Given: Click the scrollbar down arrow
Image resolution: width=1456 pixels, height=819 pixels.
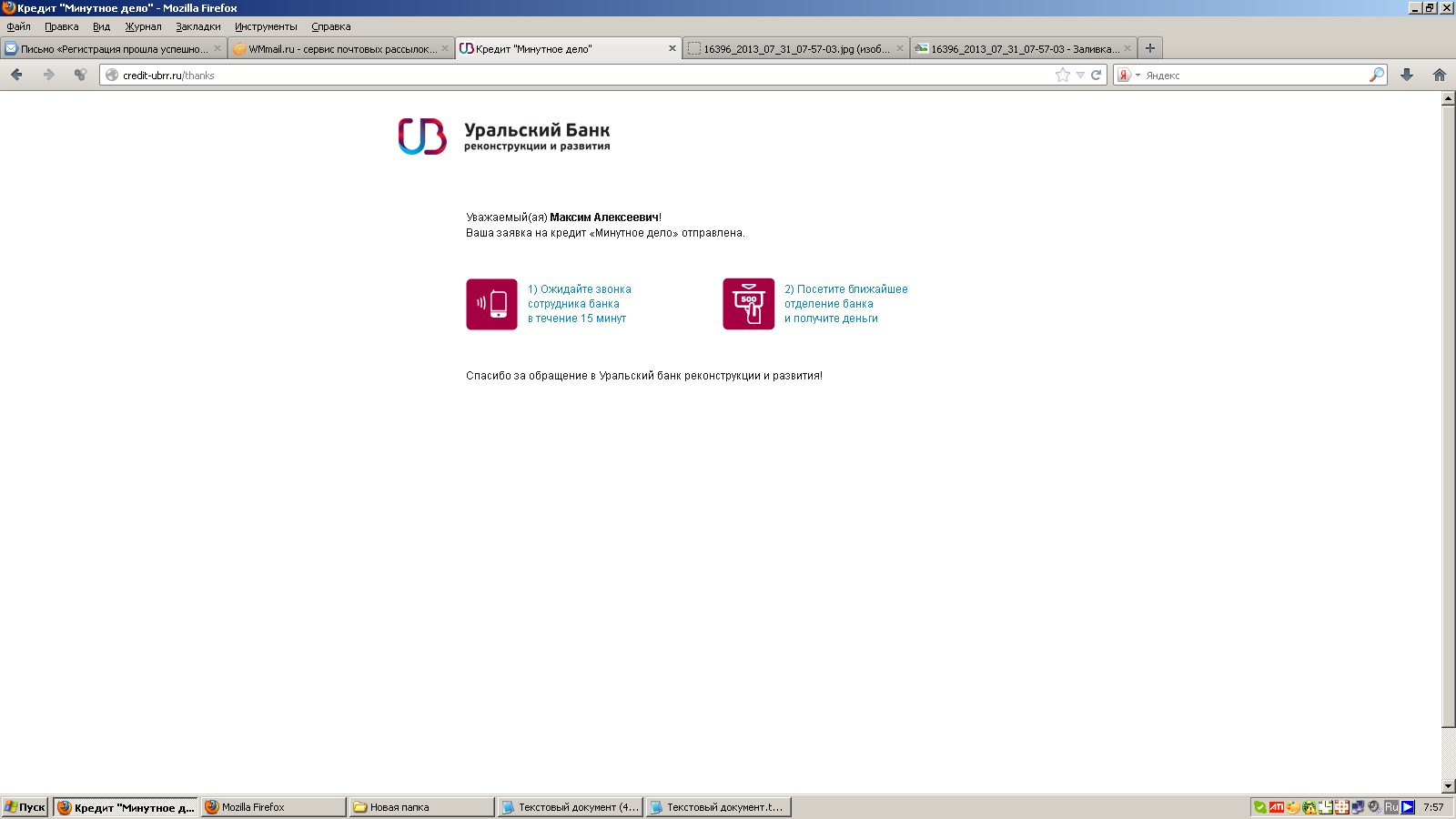Looking at the screenshot, I should pyautogui.click(x=1448, y=786).
